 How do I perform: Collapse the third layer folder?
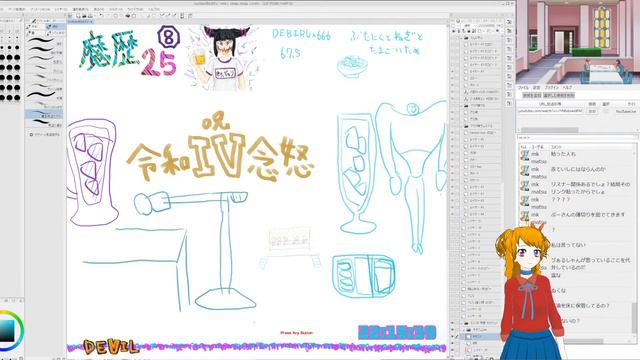(x=462, y=126)
